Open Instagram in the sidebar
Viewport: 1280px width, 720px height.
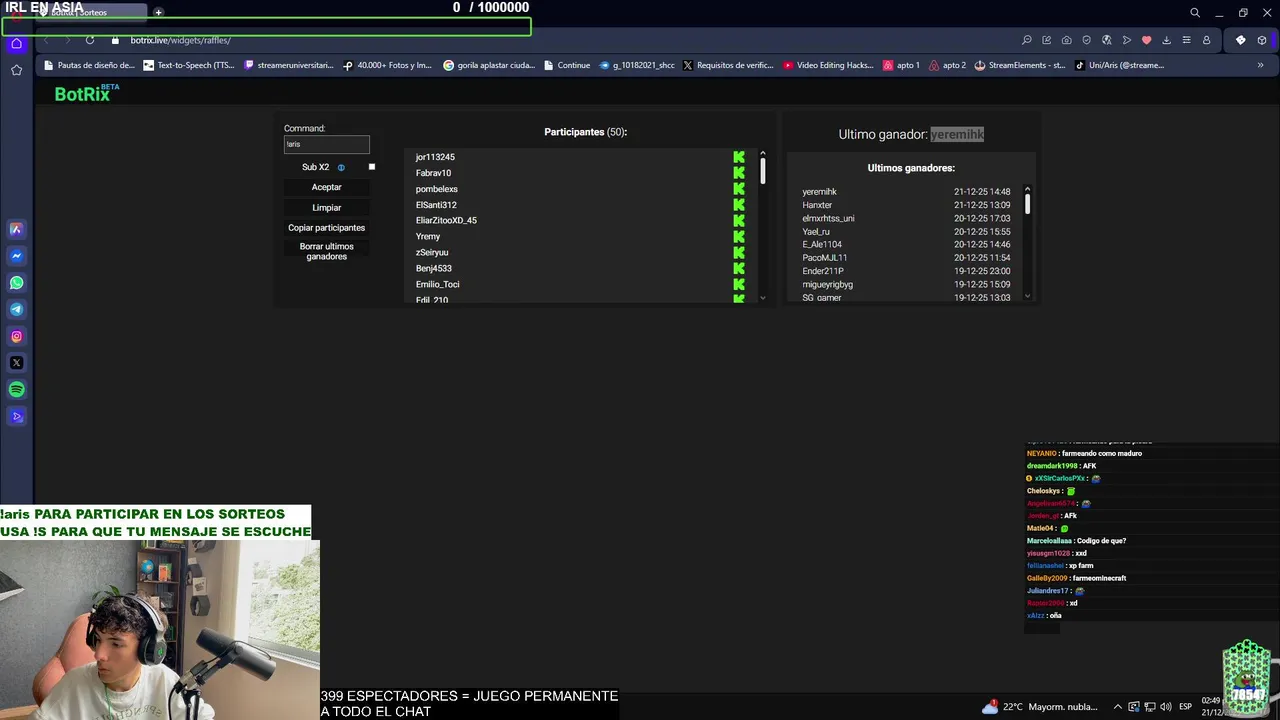pos(16,337)
